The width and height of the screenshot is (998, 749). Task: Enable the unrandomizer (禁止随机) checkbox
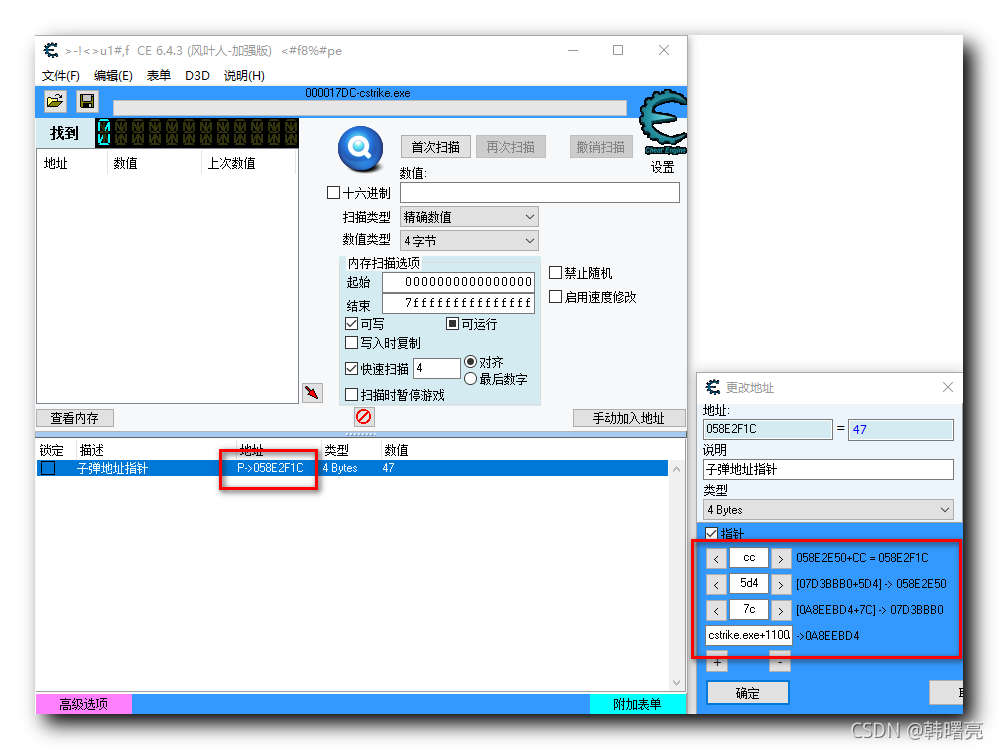pos(556,272)
